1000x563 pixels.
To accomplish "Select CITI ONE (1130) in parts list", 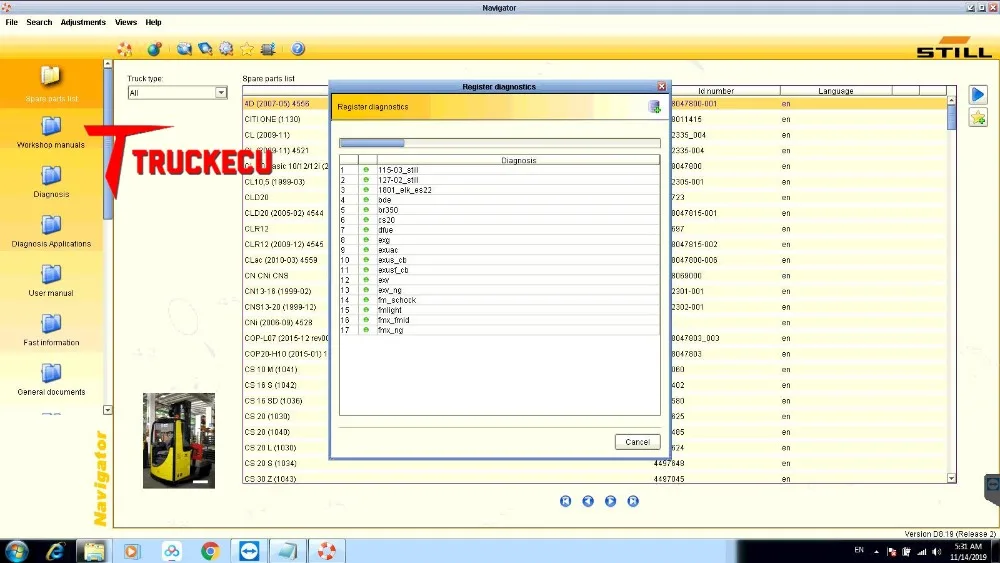I will tap(272, 119).
